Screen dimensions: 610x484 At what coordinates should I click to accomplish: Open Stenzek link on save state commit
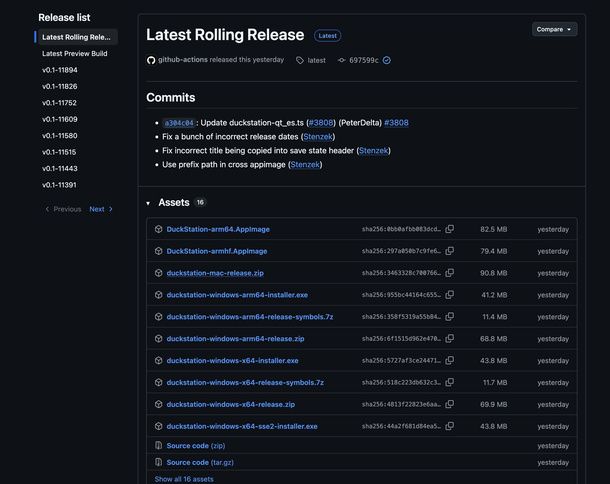coord(373,151)
